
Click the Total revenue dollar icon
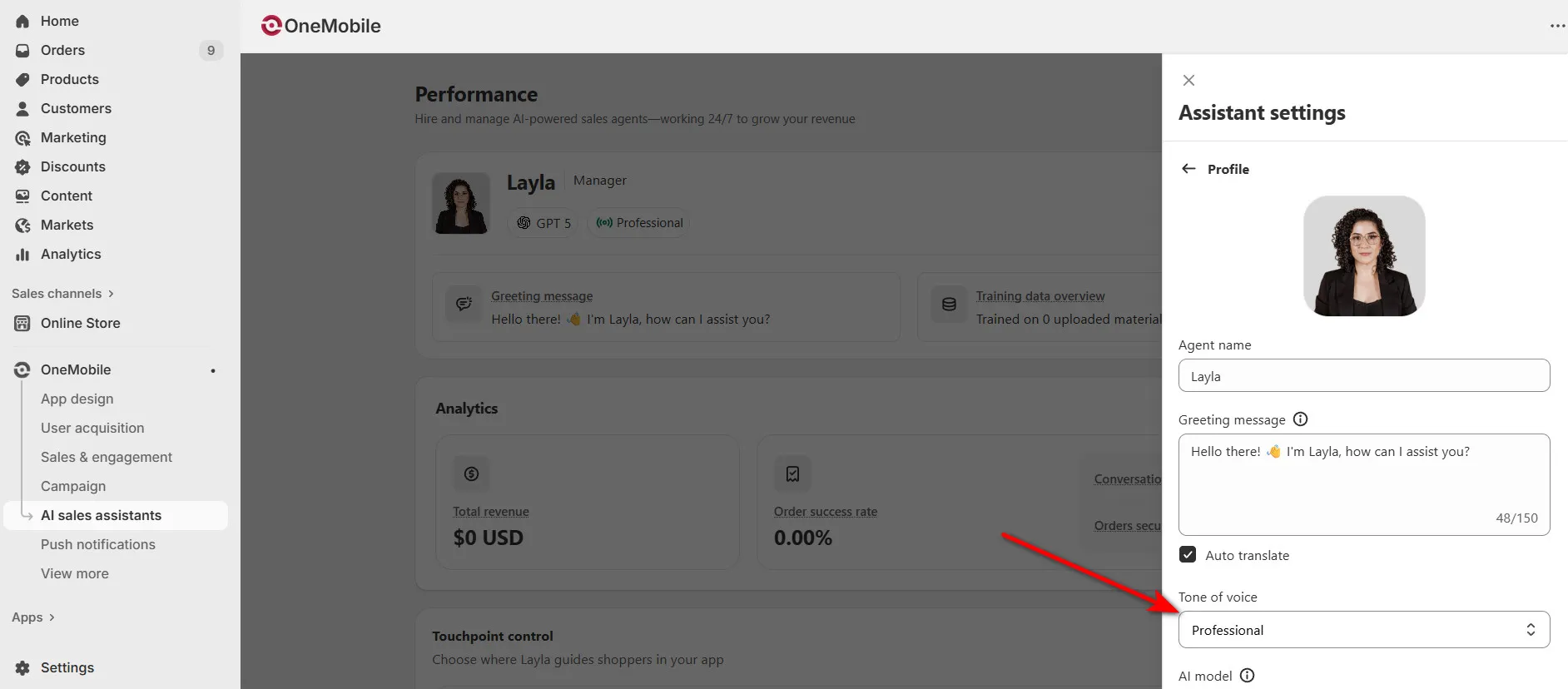pos(471,474)
